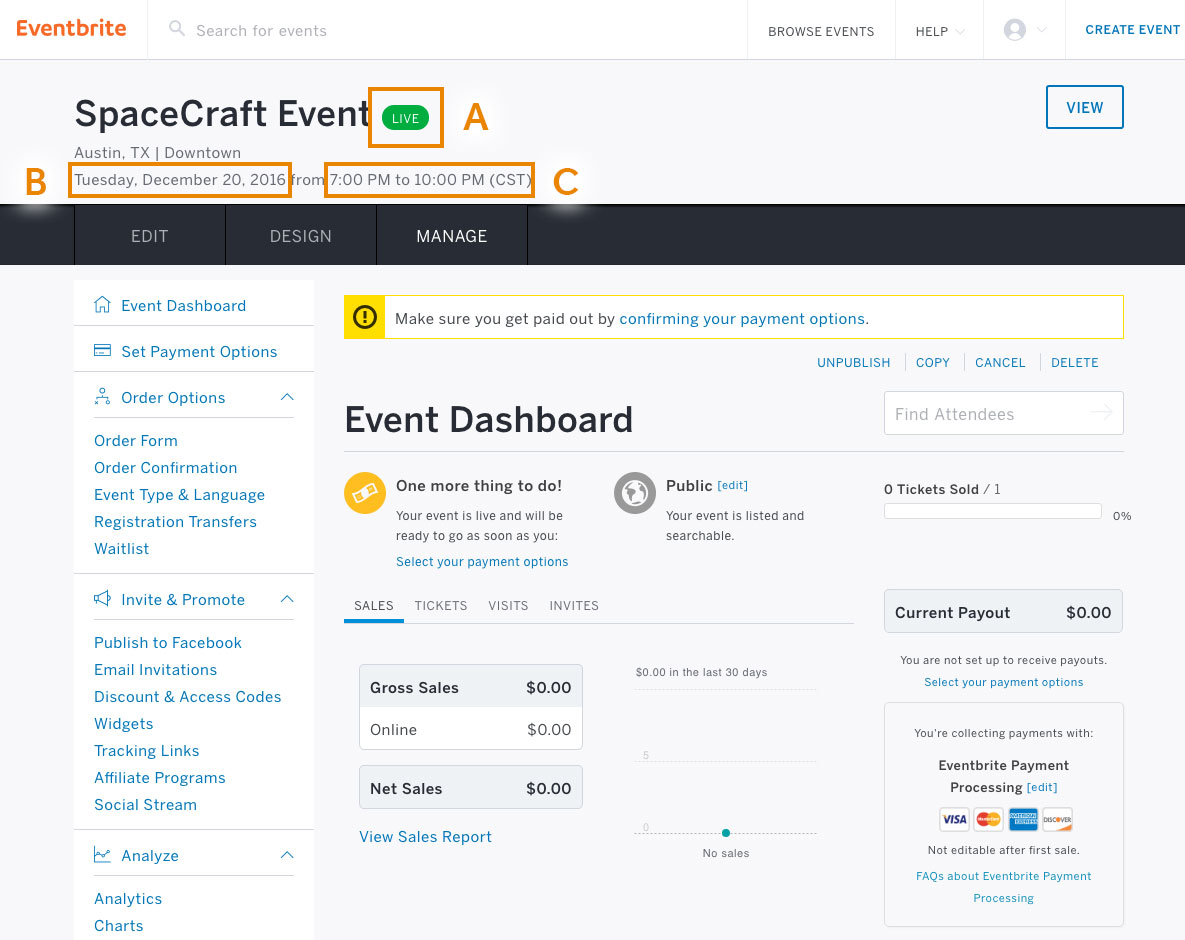Open Publish to Facebook
Image resolution: width=1185 pixels, height=940 pixels.
click(x=168, y=642)
